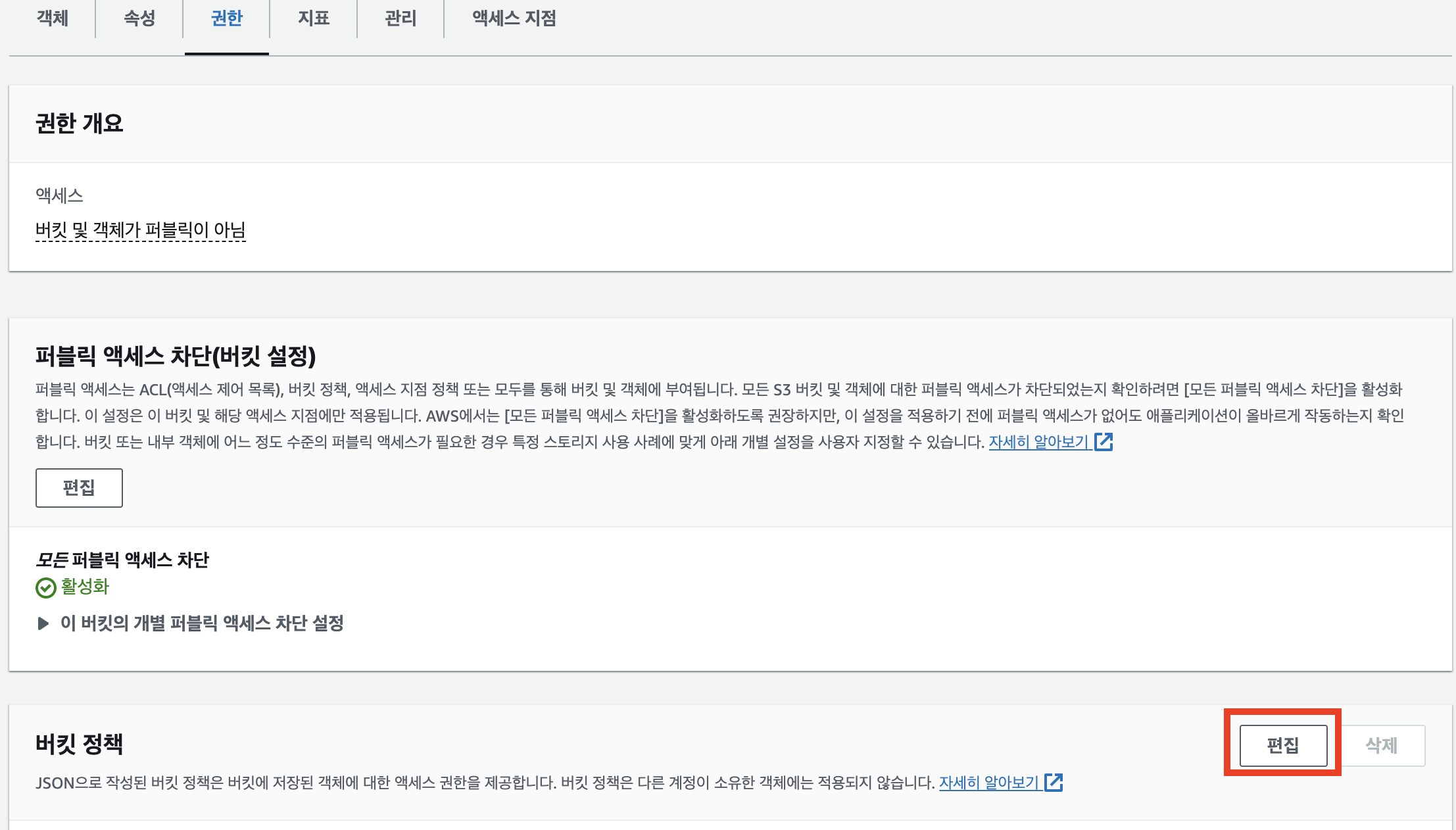Click the green checkmark 활성화 status icon
The width and height of the screenshot is (1456, 830).
point(45,587)
